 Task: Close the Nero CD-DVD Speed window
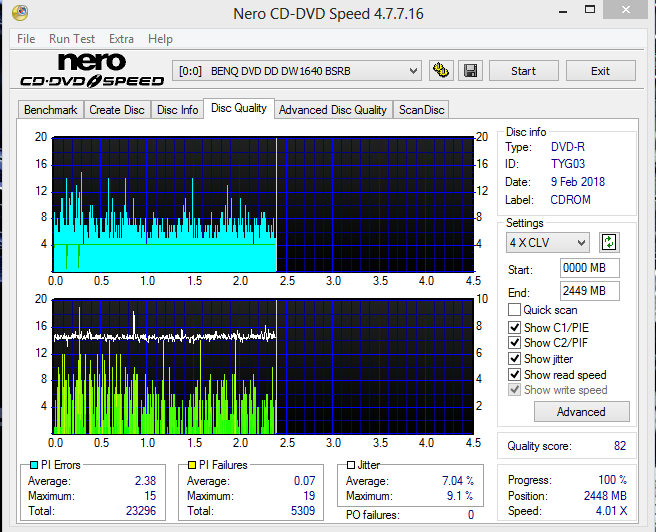625,10
